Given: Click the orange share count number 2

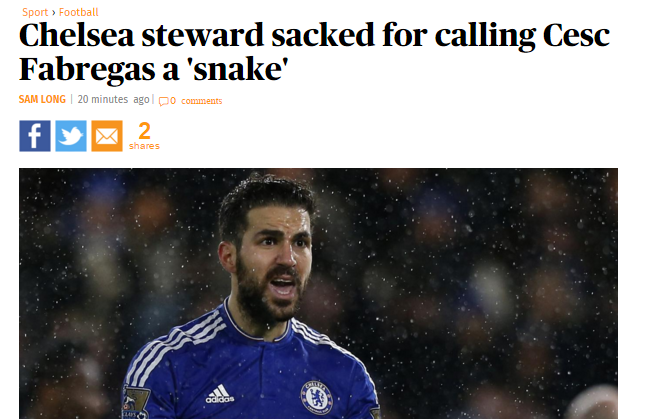Looking at the screenshot, I should tap(144, 131).
